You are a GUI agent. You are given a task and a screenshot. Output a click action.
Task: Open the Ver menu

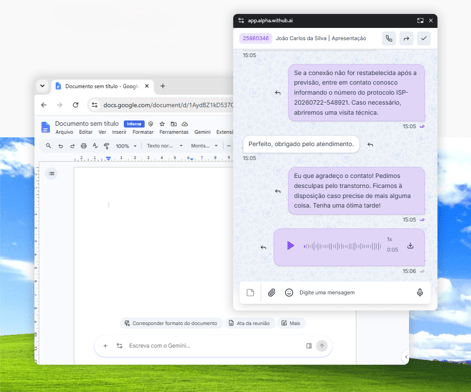(x=102, y=132)
